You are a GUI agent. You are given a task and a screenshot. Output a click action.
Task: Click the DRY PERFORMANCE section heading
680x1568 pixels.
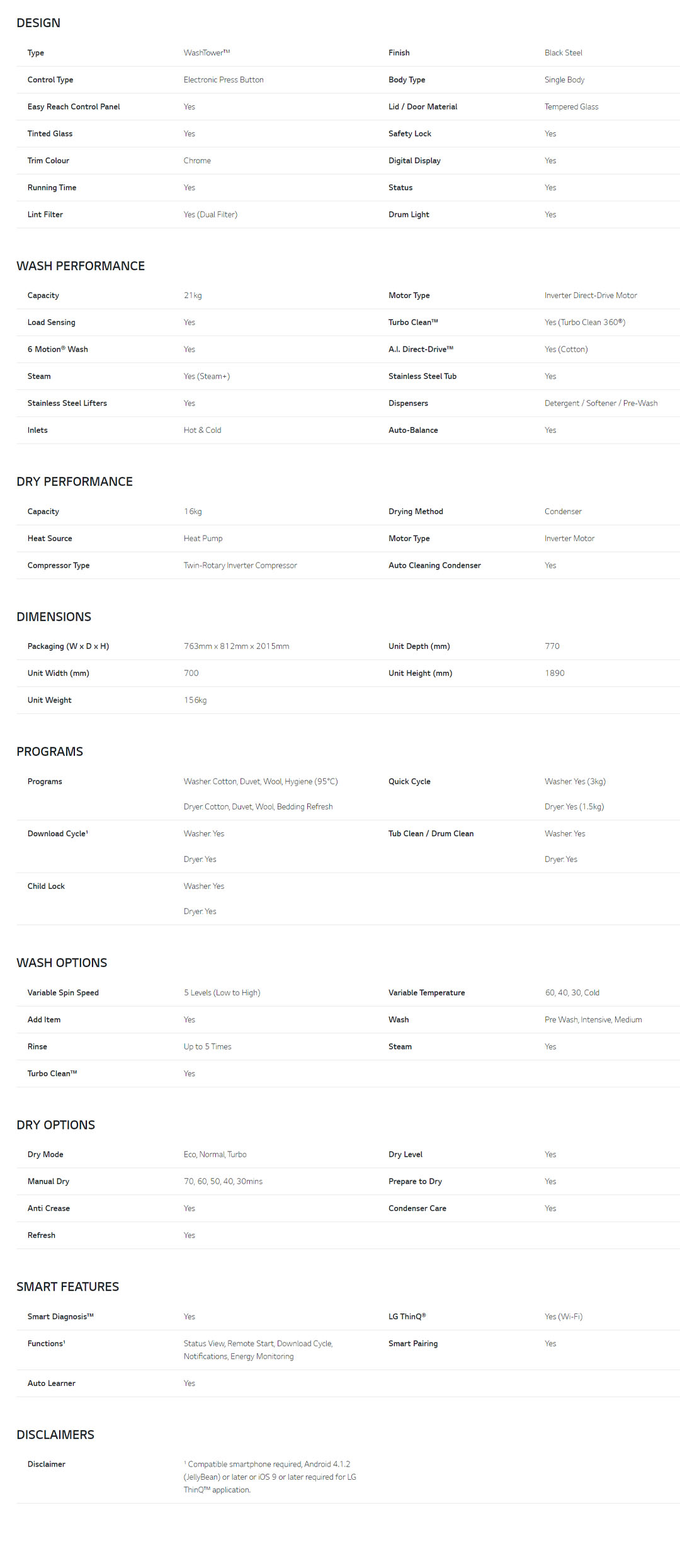tap(74, 482)
